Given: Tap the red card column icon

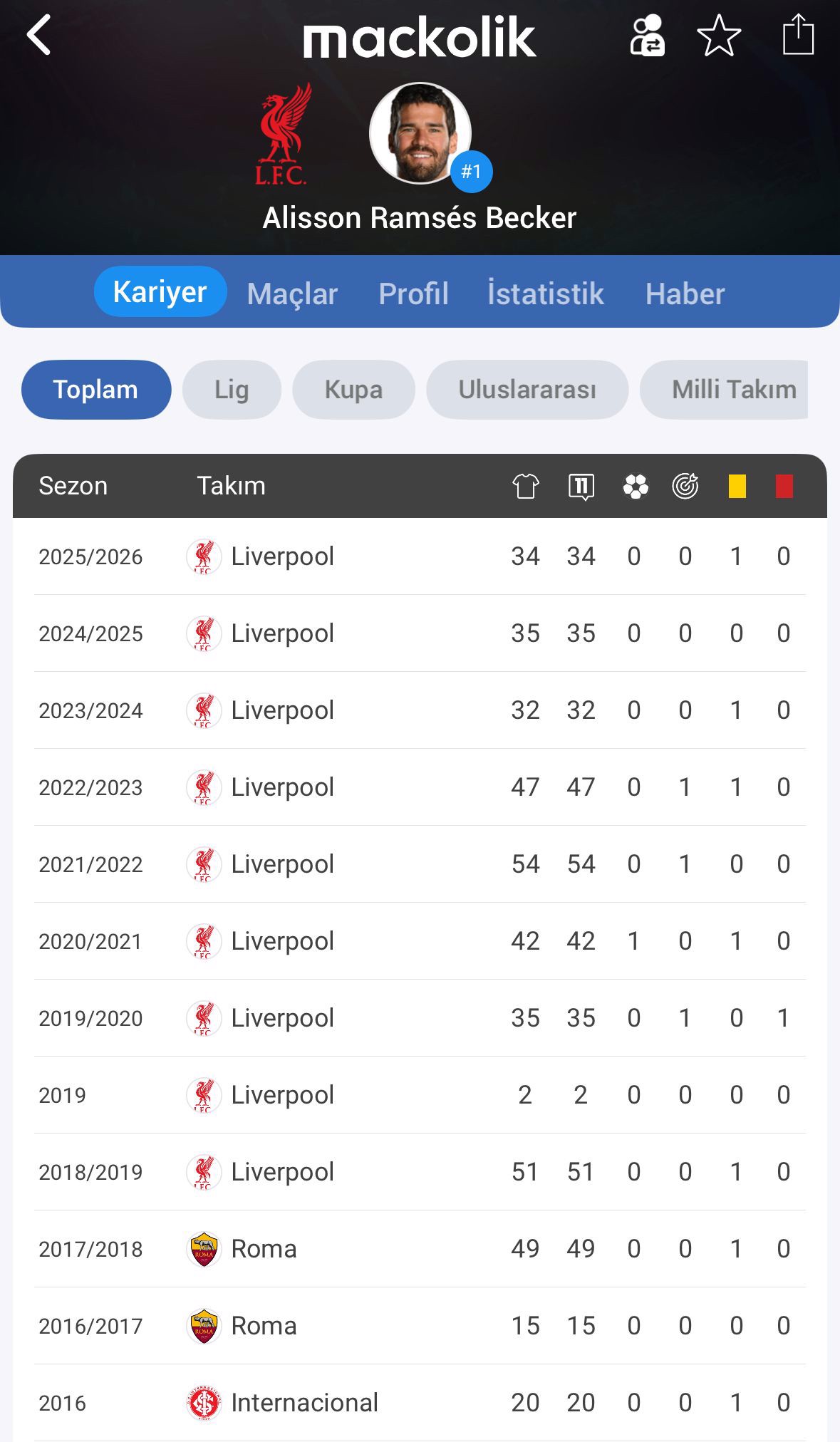Looking at the screenshot, I should 784,487.
